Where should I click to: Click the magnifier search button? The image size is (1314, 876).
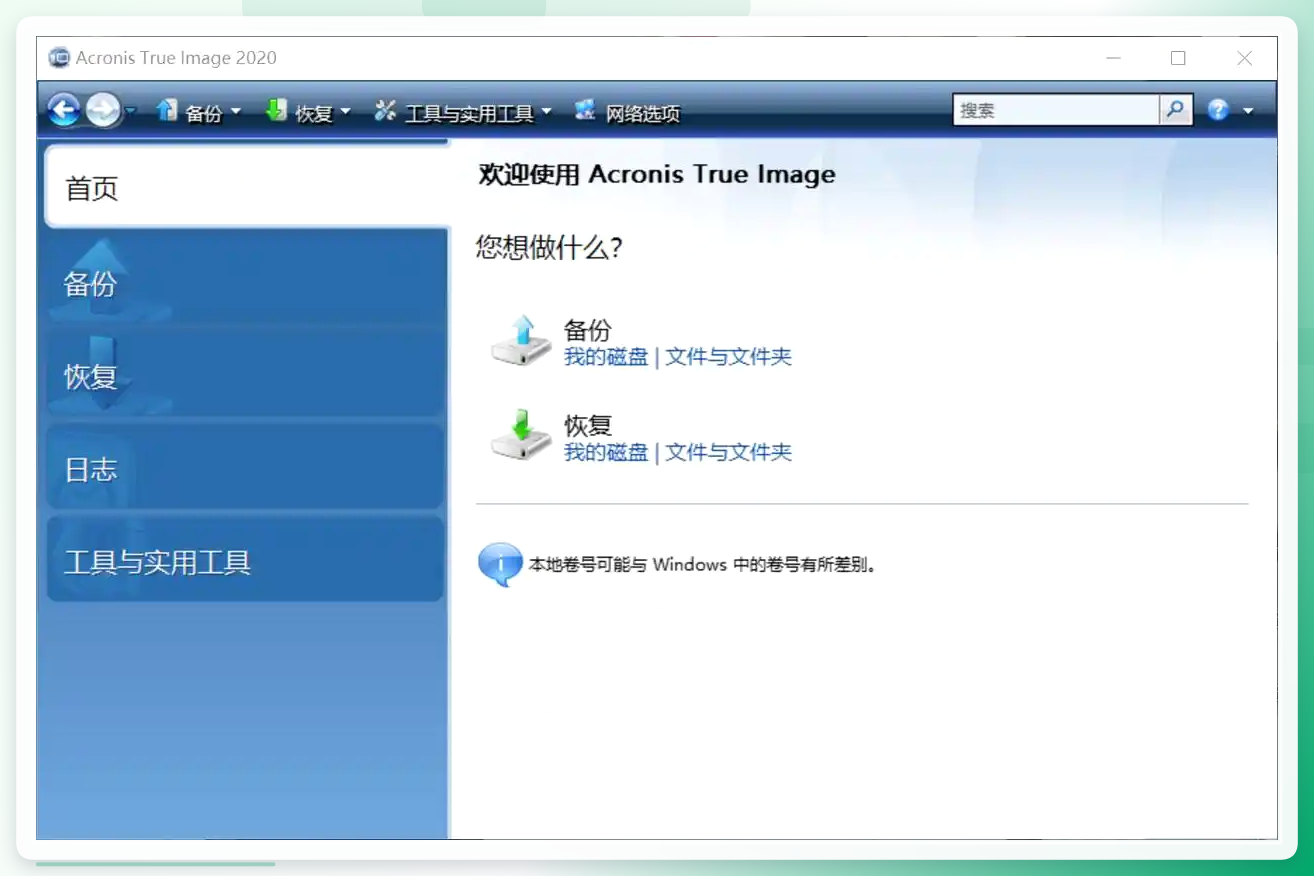pos(1176,110)
